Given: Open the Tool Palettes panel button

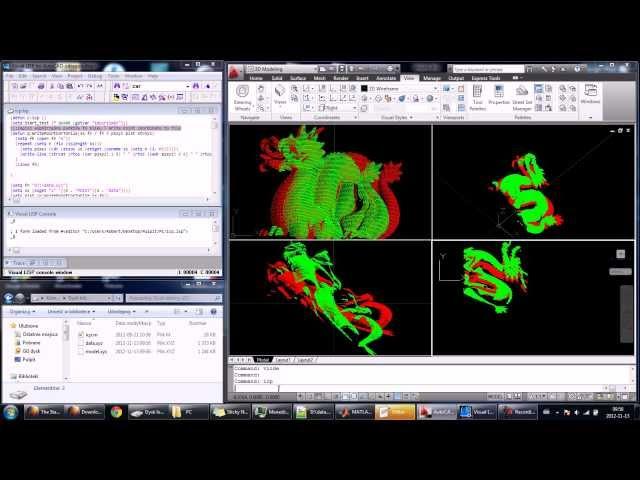Looking at the screenshot, I should (477, 97).
